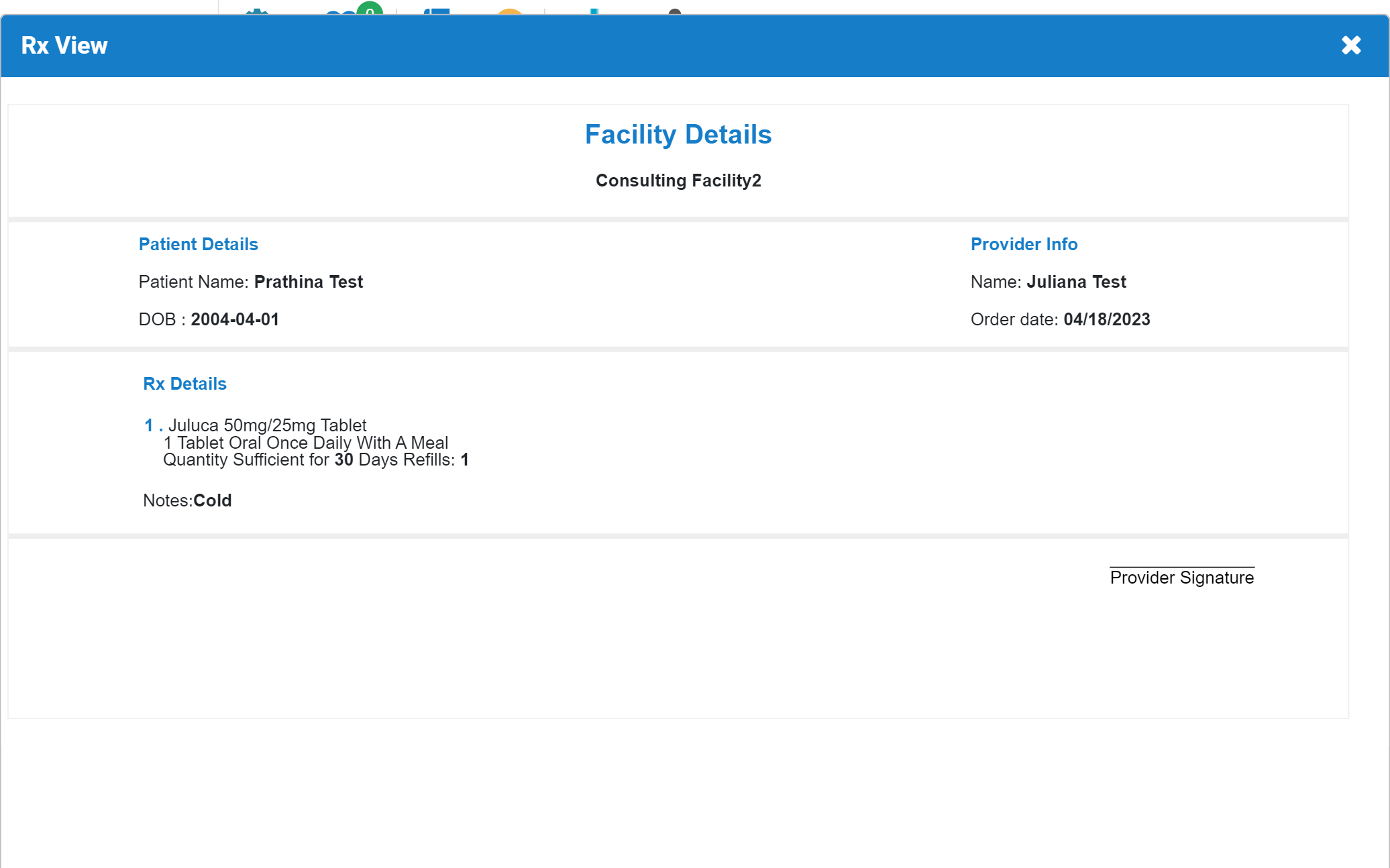Image resolution: width=1390 pixels, height=868 pixels.
Task: Click the dark gray circle icon at top
Action: coord(675,12)
